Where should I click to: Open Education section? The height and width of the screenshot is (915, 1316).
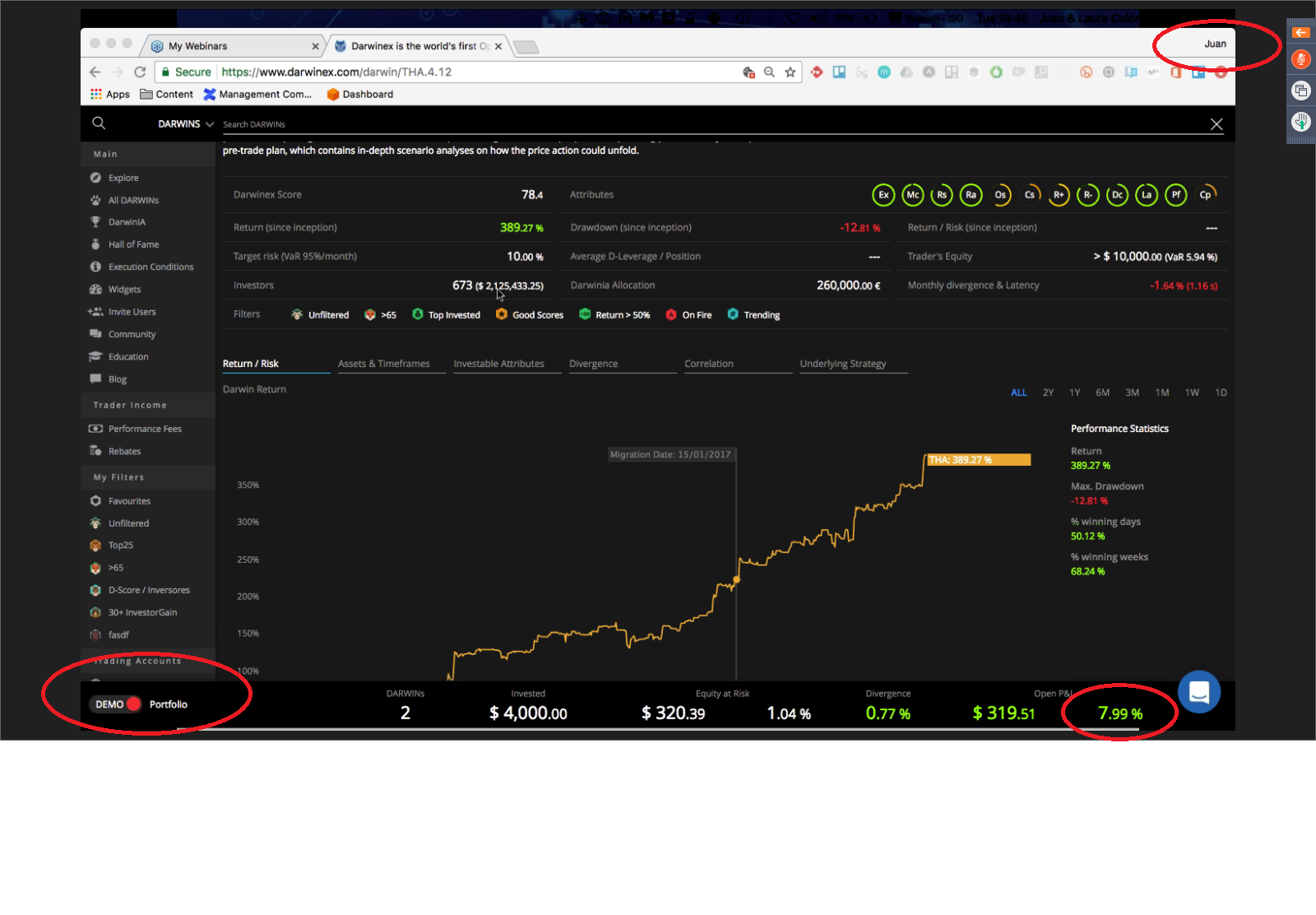tap(128, 357)
